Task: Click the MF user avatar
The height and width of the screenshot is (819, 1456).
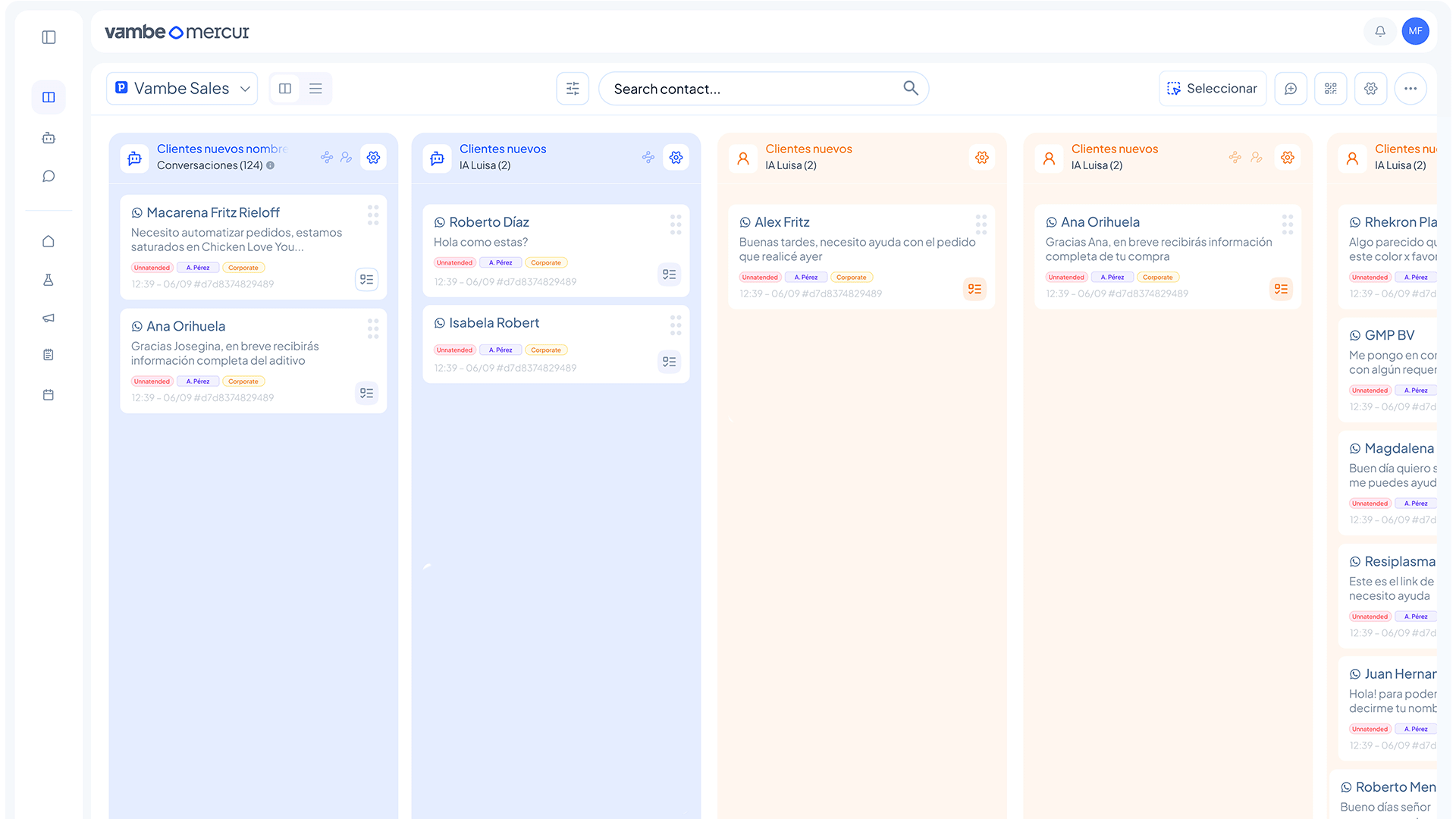Action: [x=1415, y=31]
